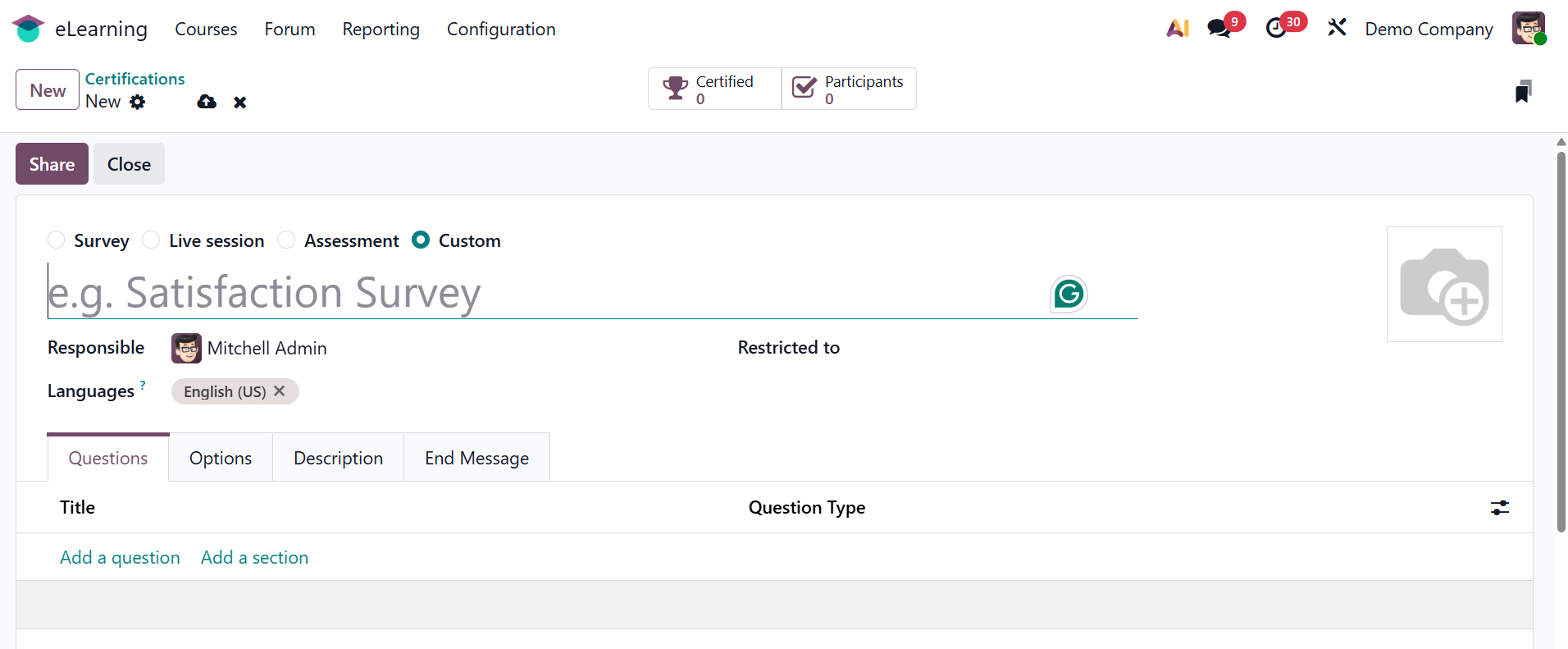Viewport: 1568px width, 649px height.
Task: Discard changes with the X icon
Action: tap(239, 103)
